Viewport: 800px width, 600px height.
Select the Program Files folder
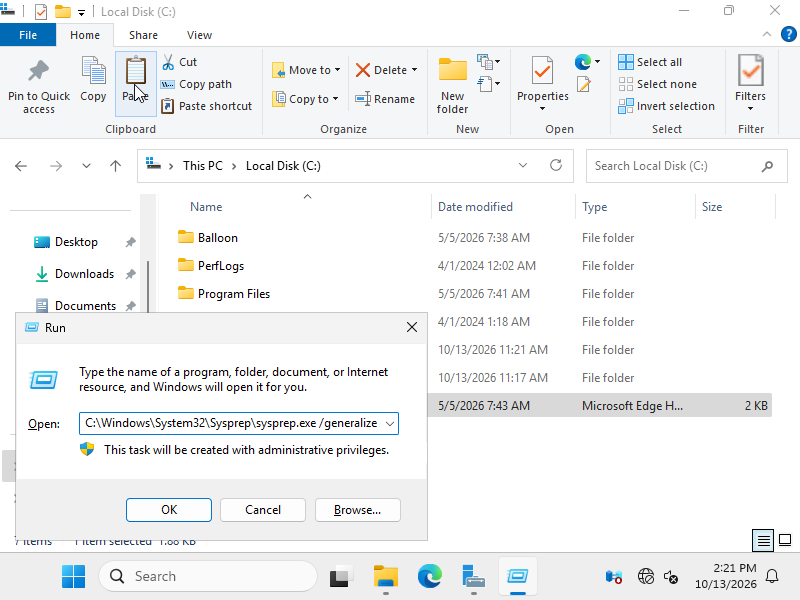234,294
